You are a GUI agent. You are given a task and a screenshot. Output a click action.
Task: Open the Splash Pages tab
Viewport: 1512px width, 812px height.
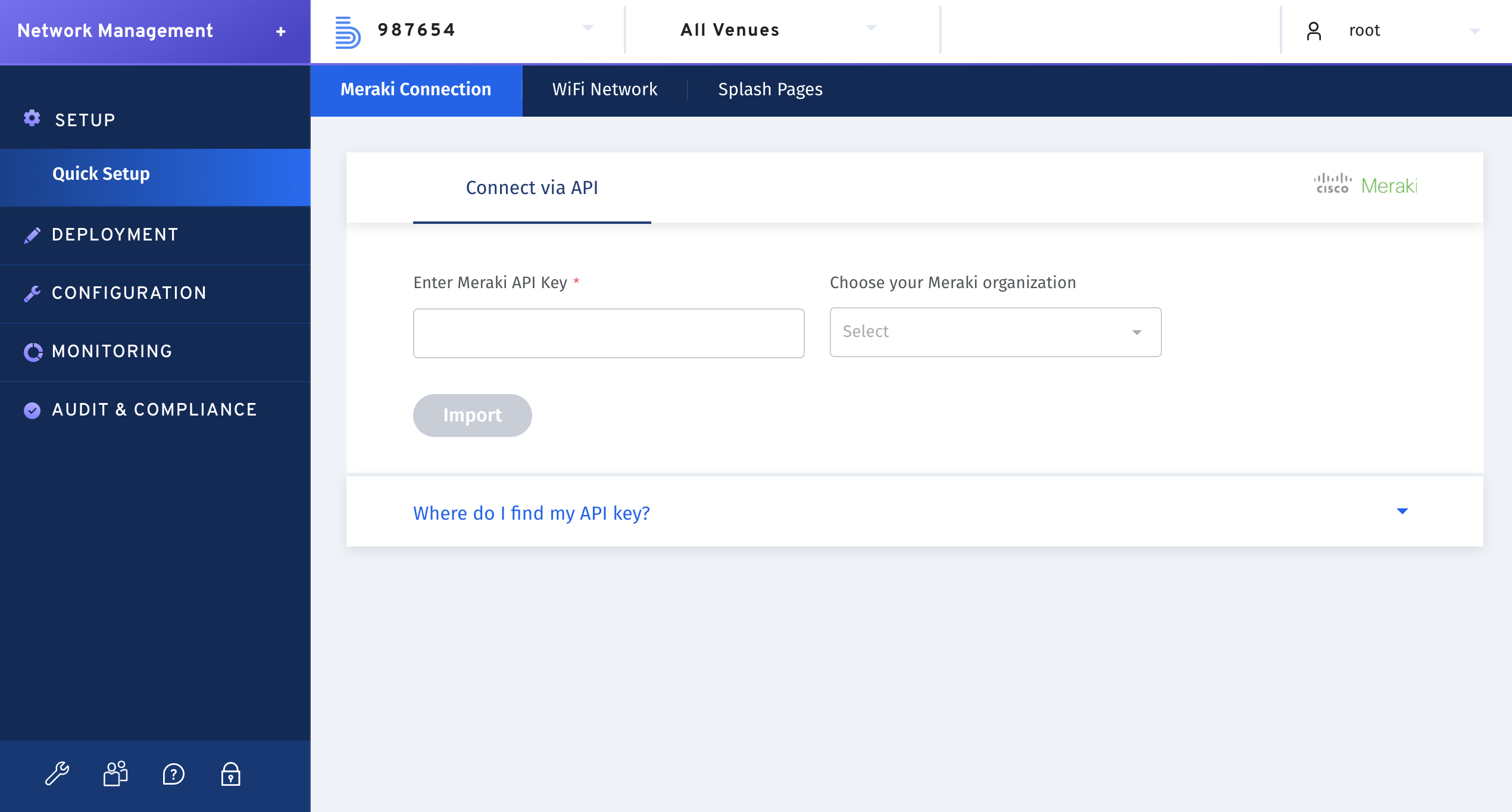770,89
